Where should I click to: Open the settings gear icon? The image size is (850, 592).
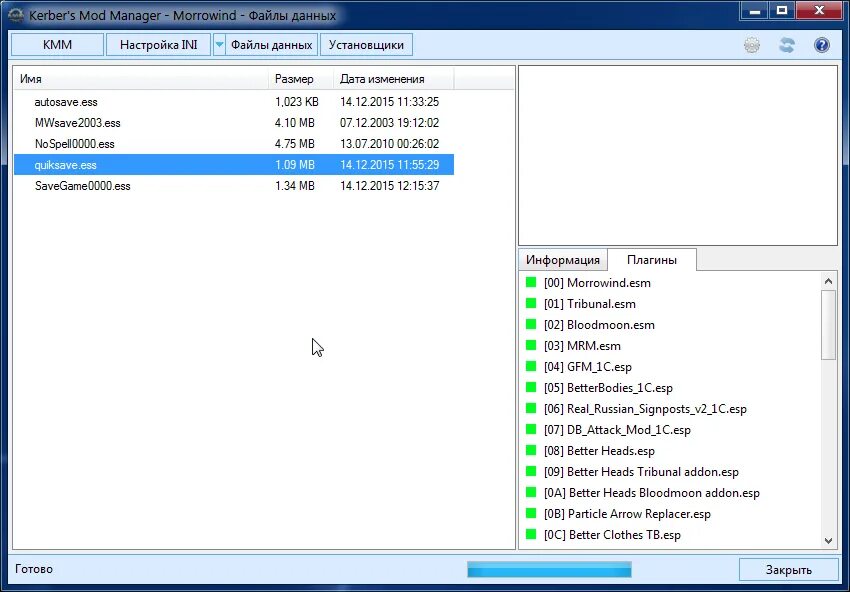(x=752, y=45)
